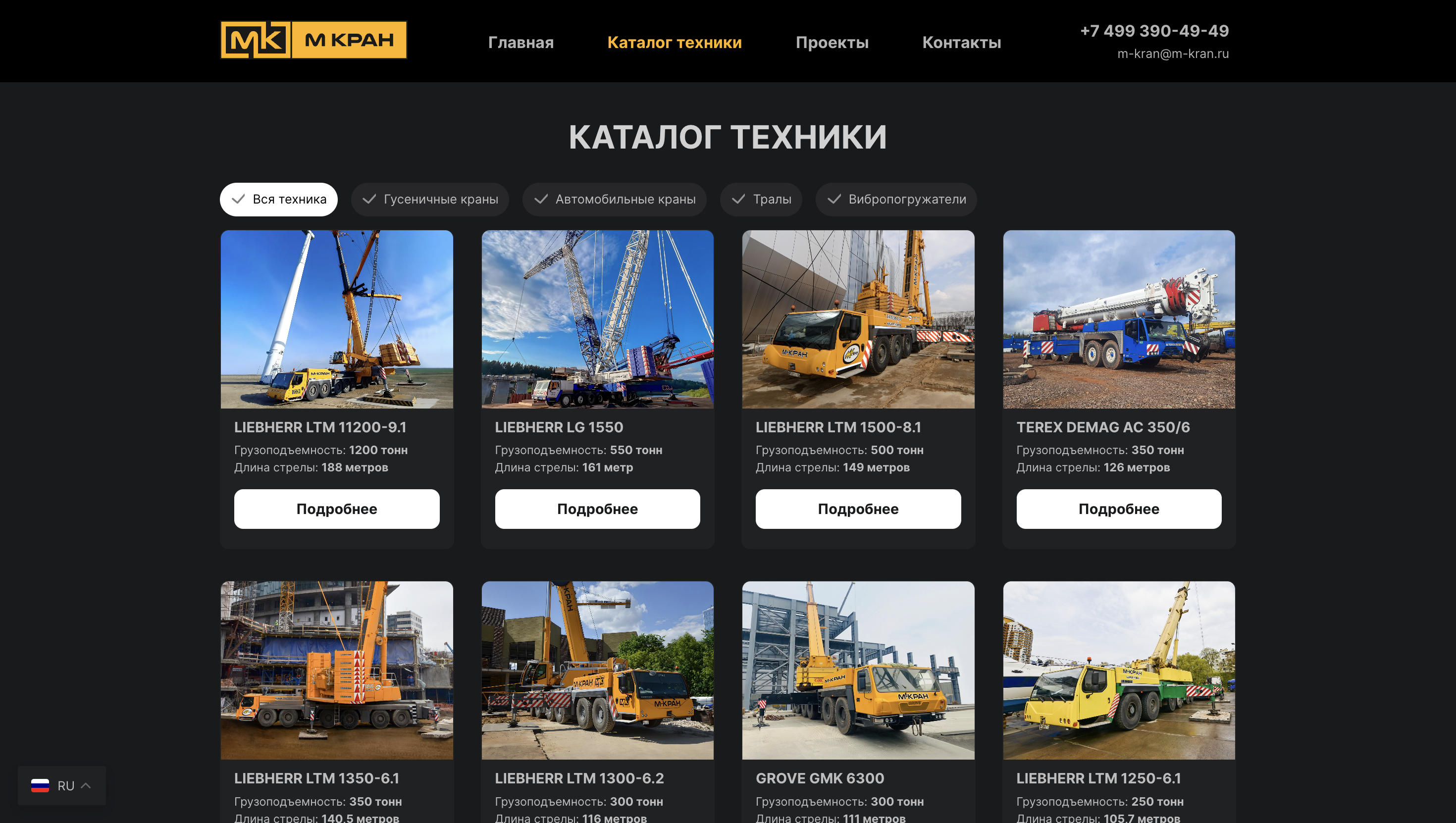
Task: Click the 1200 тонн capacity value
Action: pos(378,450)
